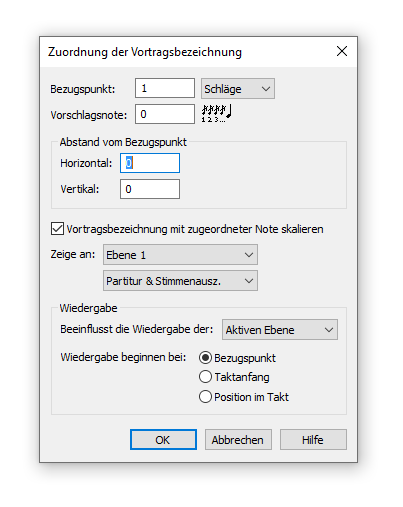This screenshot has height=507, width=403.
Task: Select the Horizontal offset field
Action: click(150, 163)
